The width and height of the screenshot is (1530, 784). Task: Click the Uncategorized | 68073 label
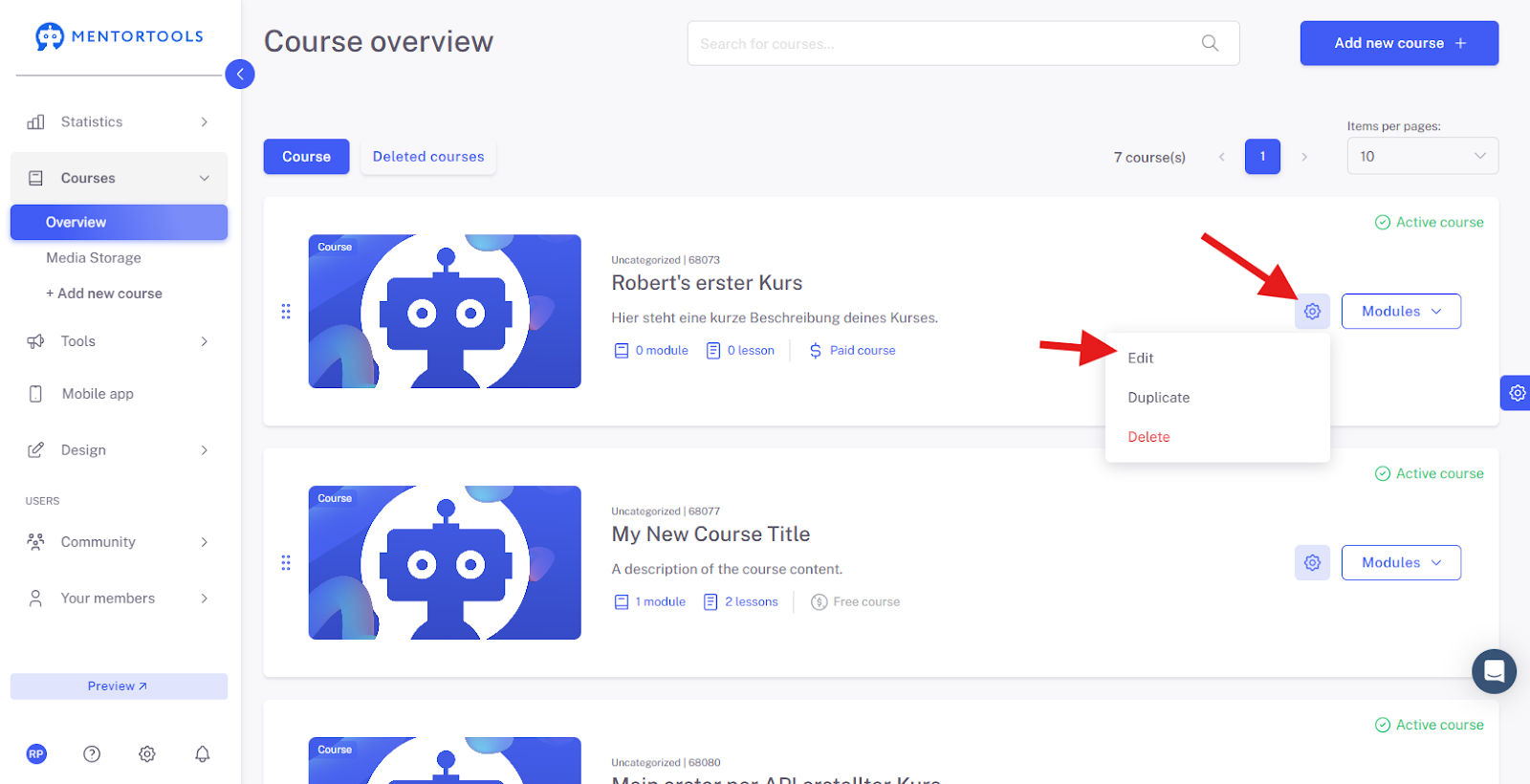pos(666,260)
